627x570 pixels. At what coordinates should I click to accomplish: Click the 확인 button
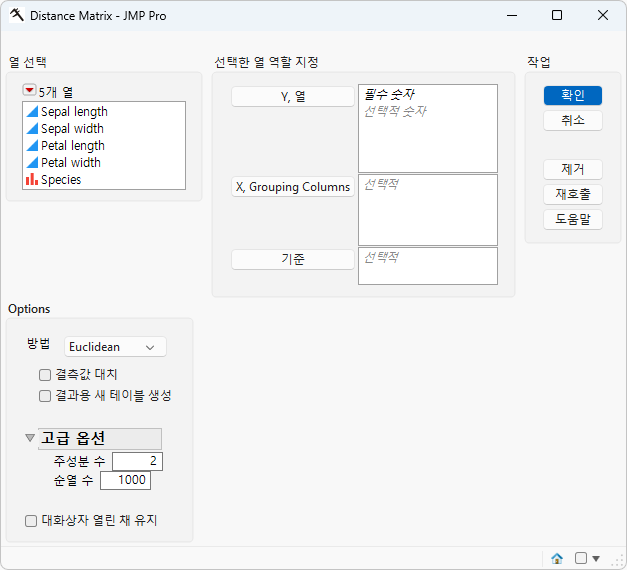(x=573, y=95)
